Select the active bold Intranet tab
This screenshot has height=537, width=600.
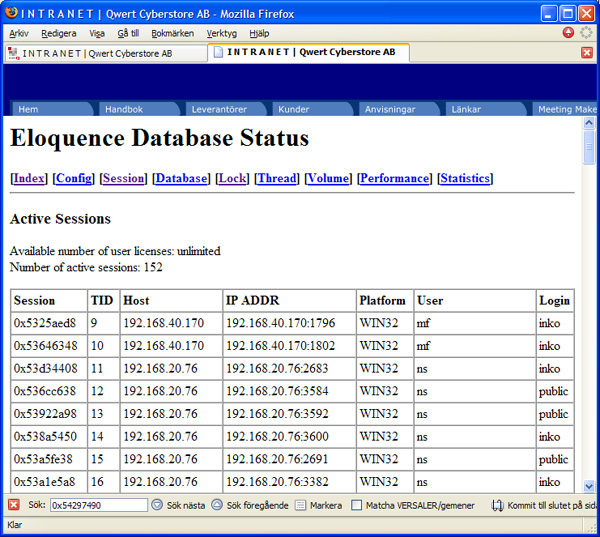[308, 52]
